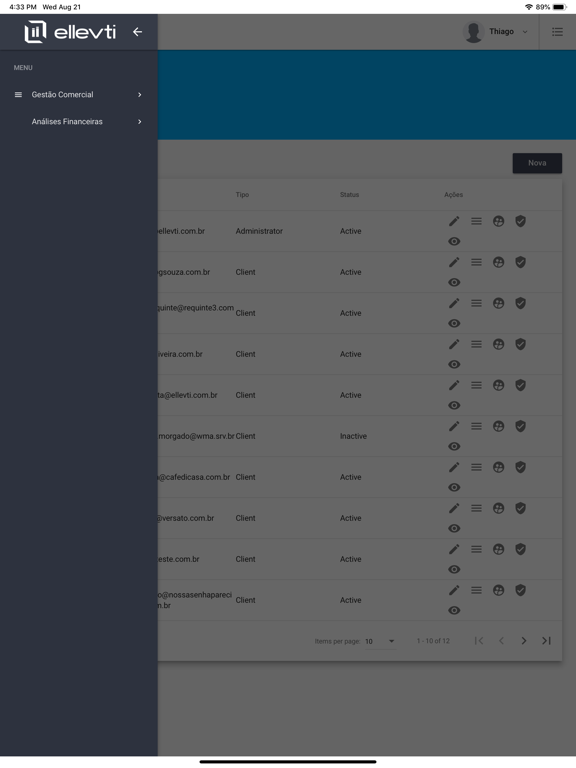576x768 pixels.
Task: Click shield icon in nossasenhapareci row
Action: coord(520,590)
